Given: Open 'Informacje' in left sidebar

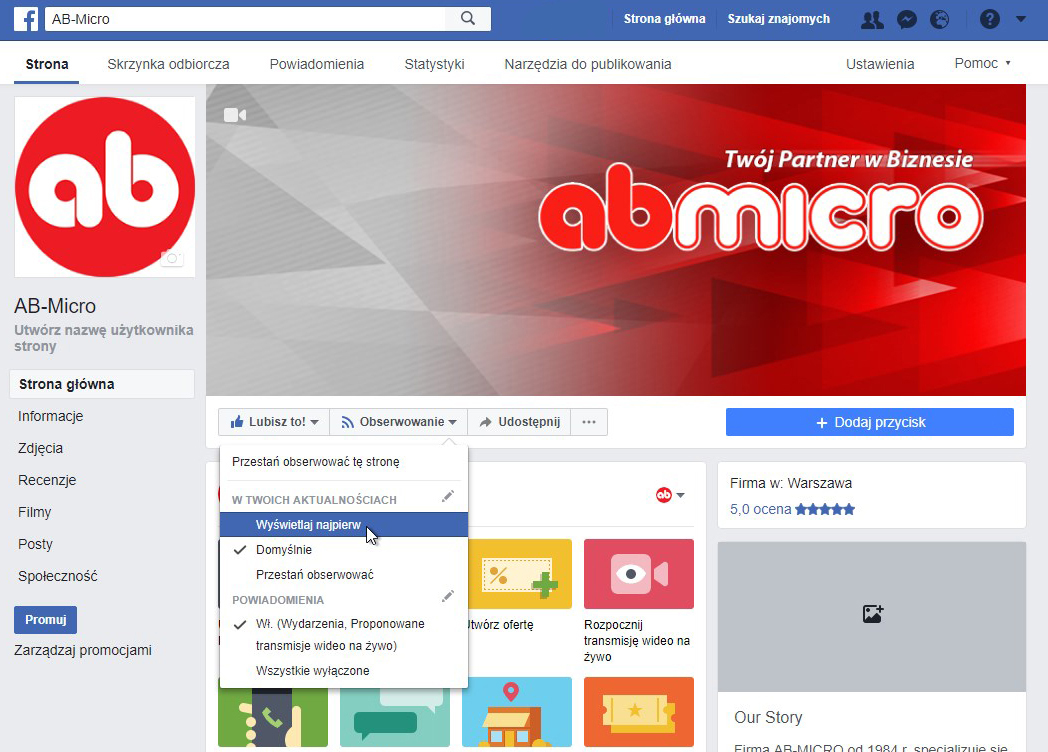Looking at the screenshot, I should 51,416.
